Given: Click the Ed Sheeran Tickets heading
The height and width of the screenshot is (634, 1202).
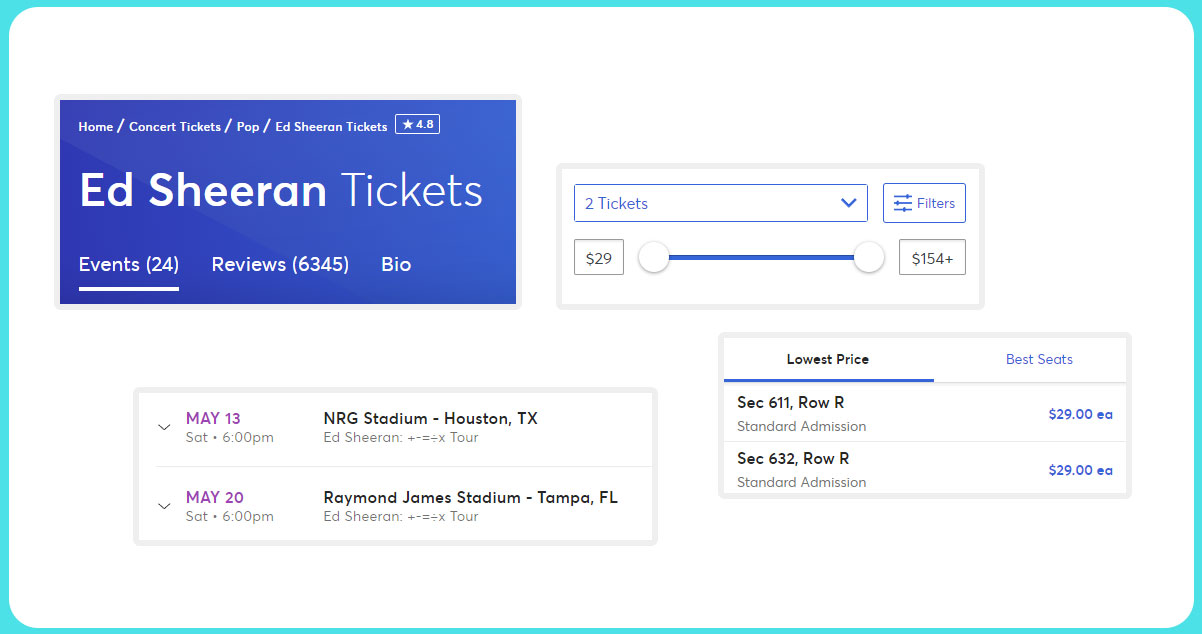Looking at the screenshot, I should pos(281,190).
